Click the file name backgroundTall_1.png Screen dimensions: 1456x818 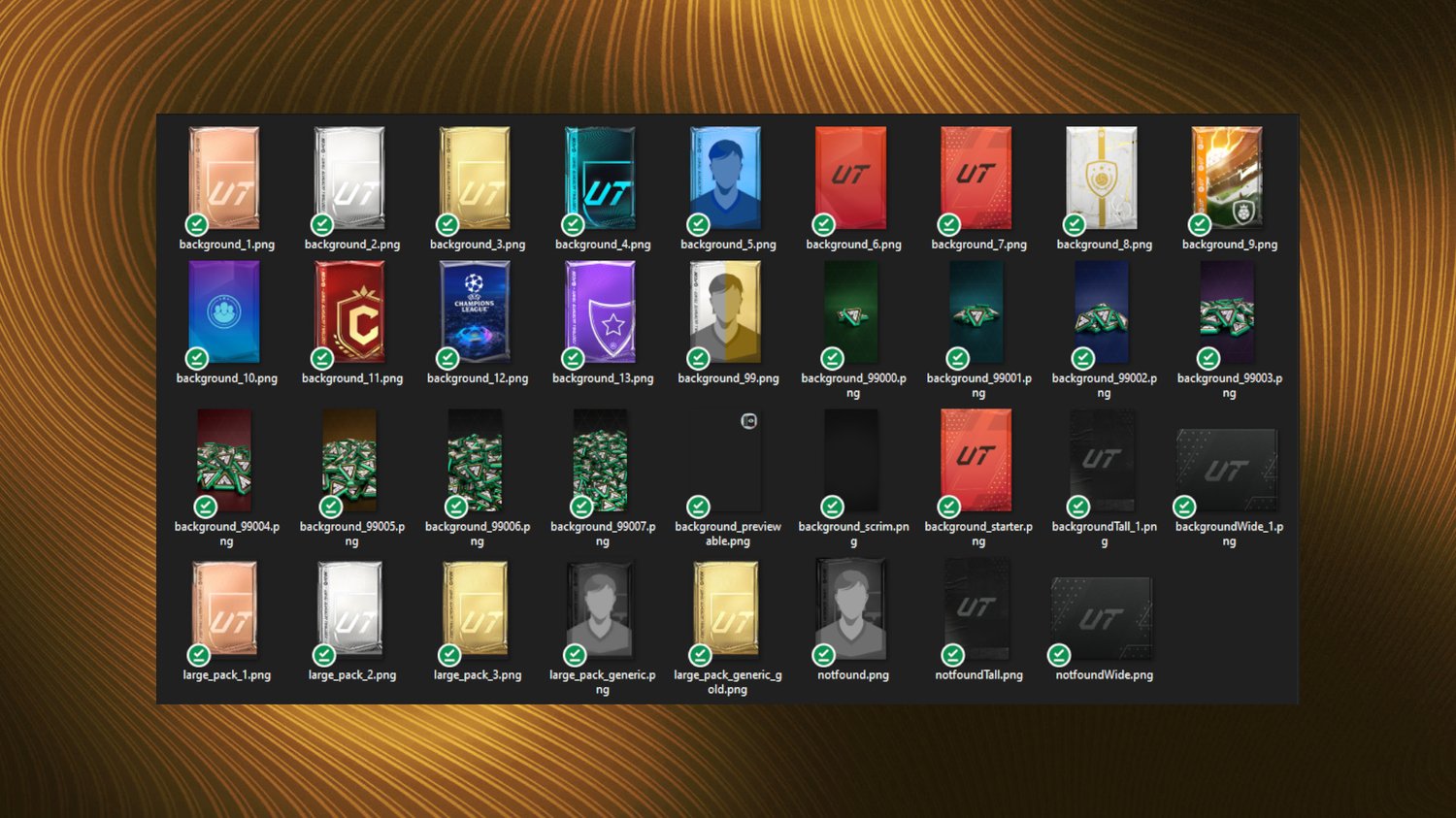tap(1105, 534)
